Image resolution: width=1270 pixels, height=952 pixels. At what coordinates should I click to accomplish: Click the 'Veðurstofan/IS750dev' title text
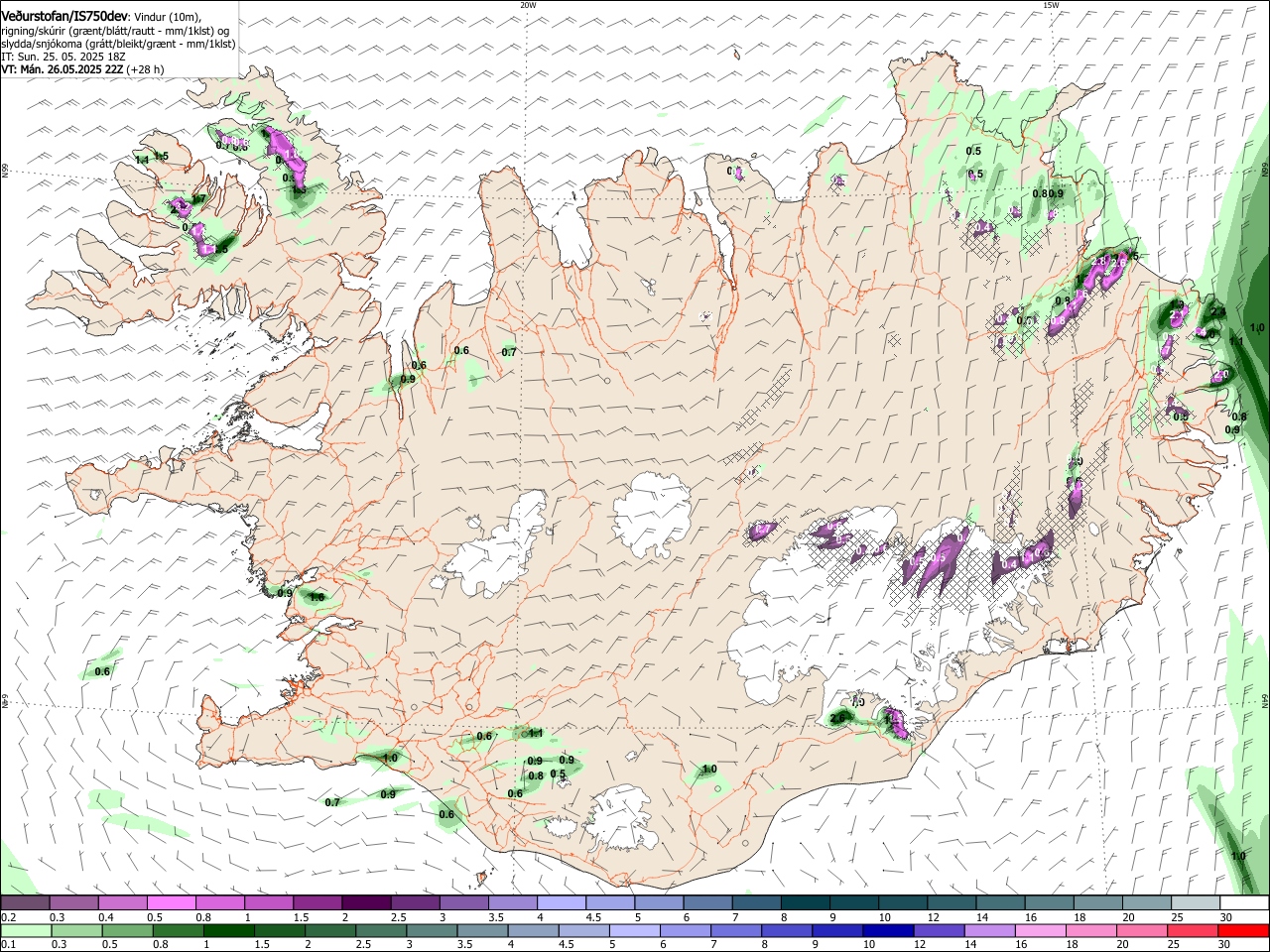point(64,16)
